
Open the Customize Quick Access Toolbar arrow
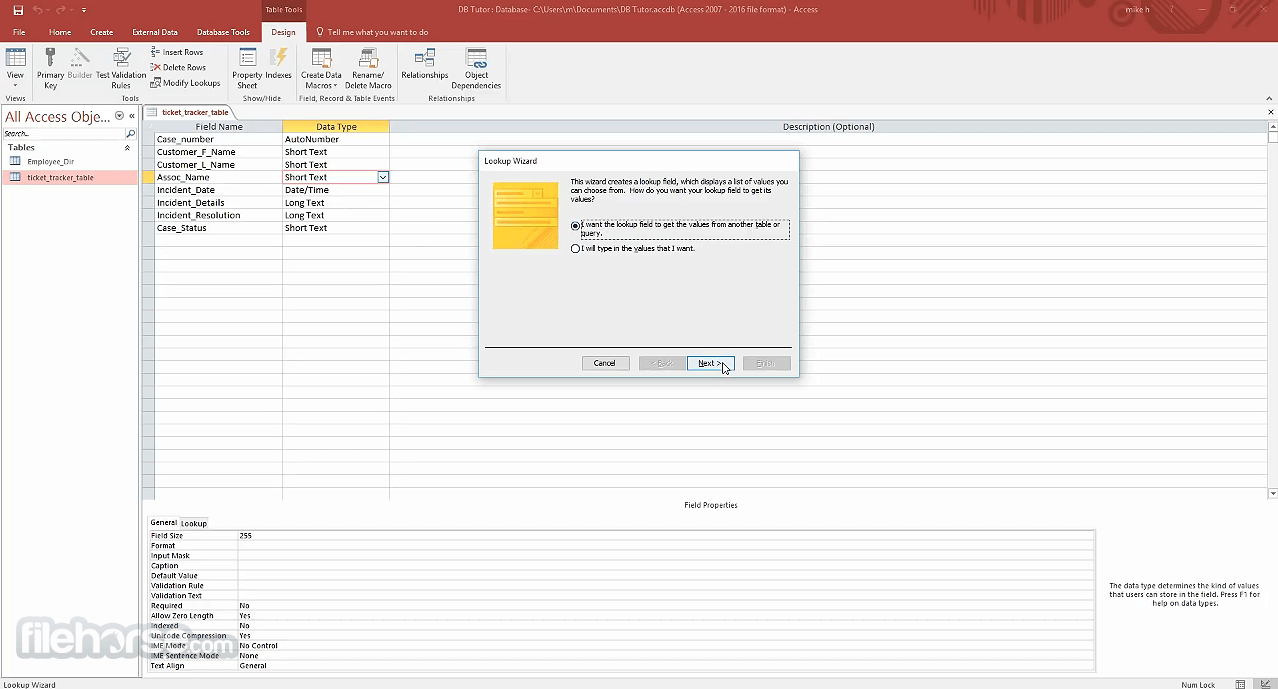84,10
